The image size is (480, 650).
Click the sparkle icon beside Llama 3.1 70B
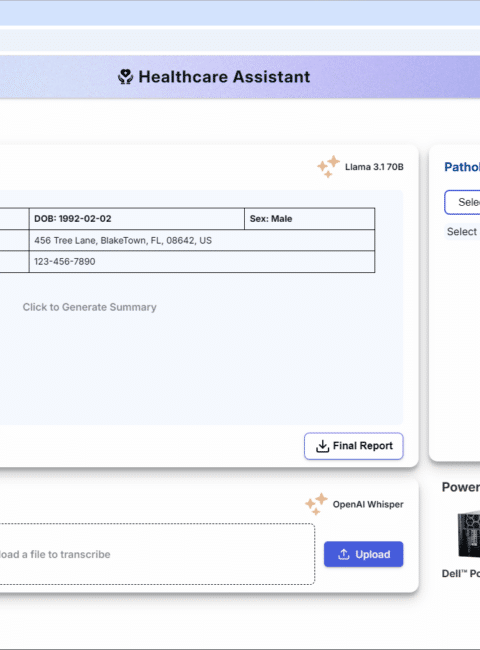pyautogui.click(x=328, y=167)
